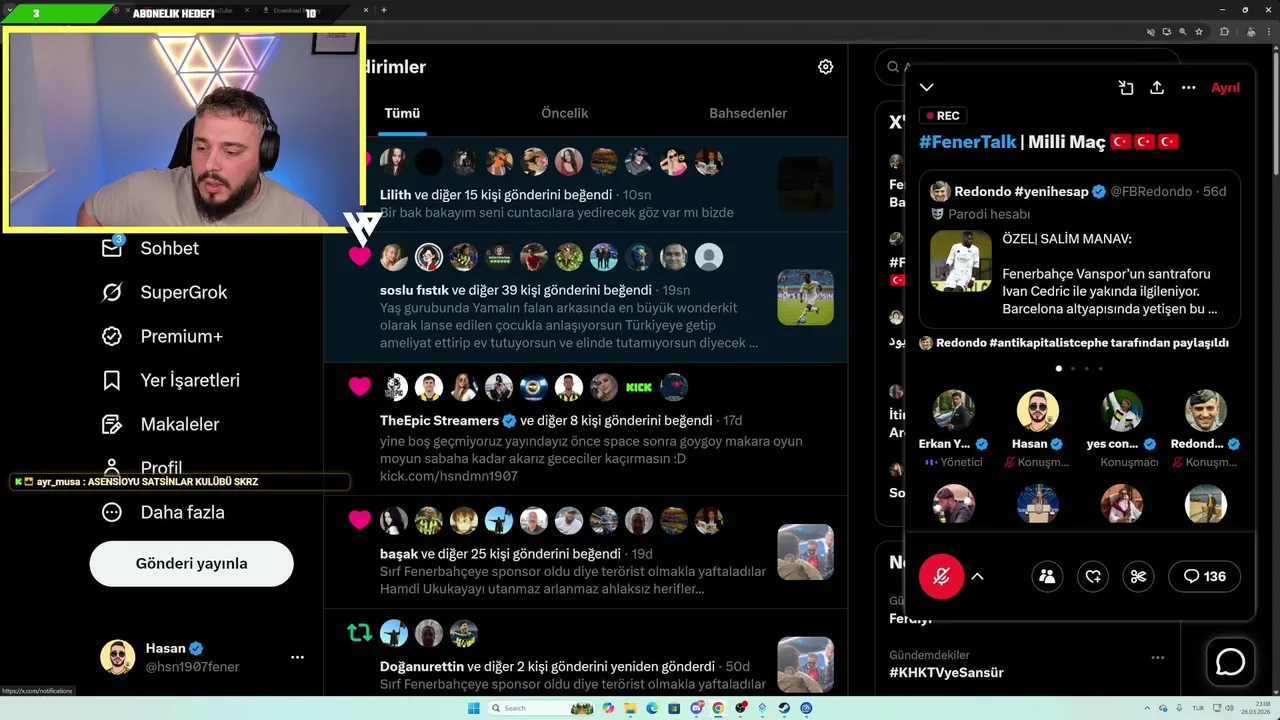Switch to Öncelik notifications tab

[565, 113]
